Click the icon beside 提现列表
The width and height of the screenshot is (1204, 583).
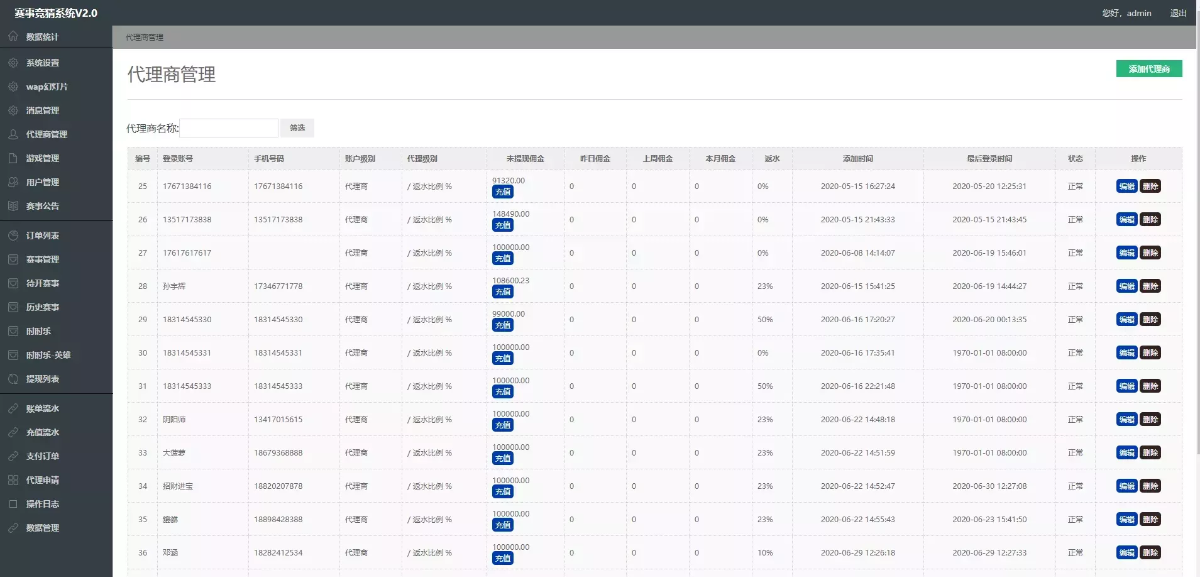pos(13,380)
